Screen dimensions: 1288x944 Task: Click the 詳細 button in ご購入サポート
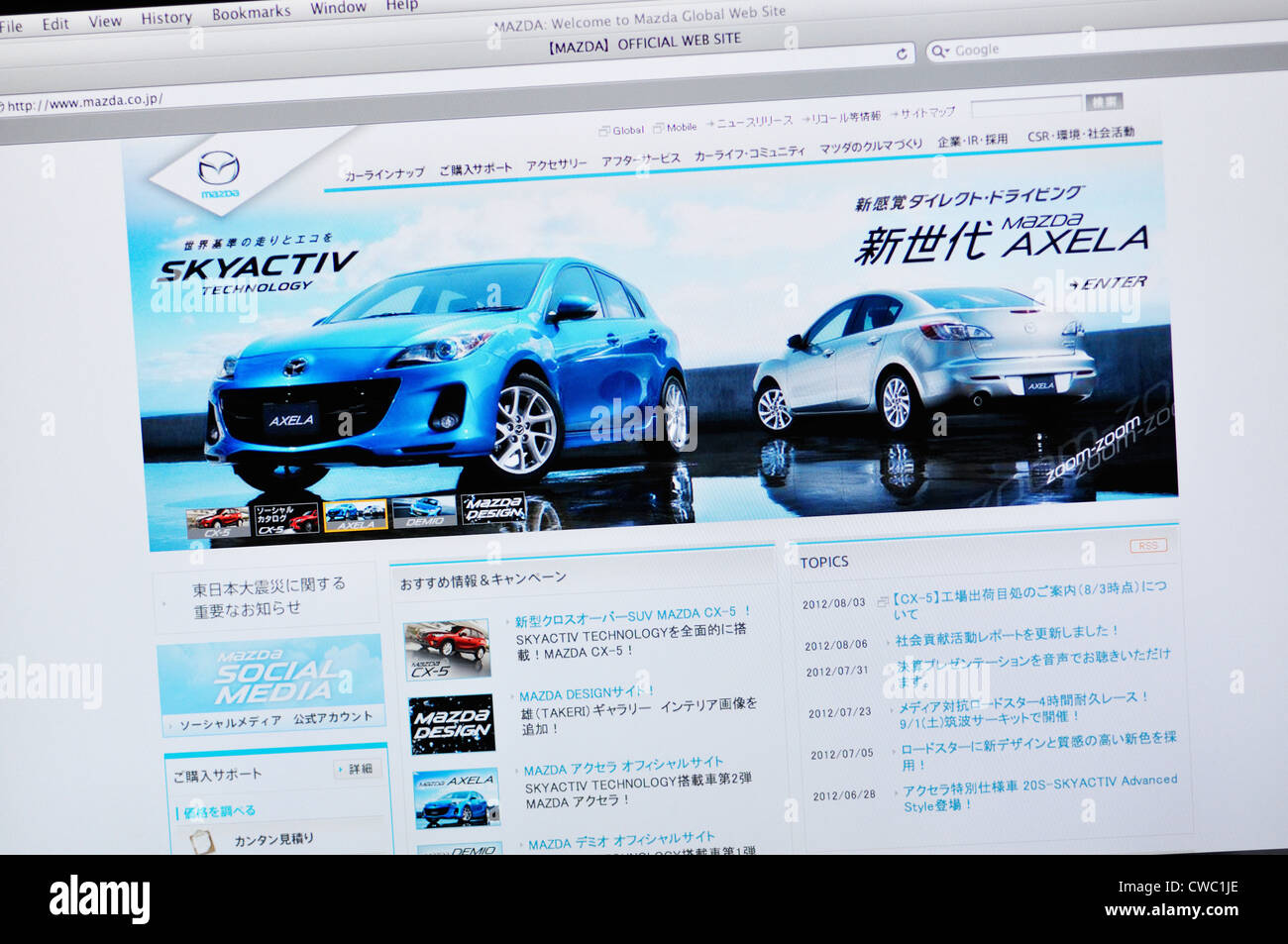point(358,769)
